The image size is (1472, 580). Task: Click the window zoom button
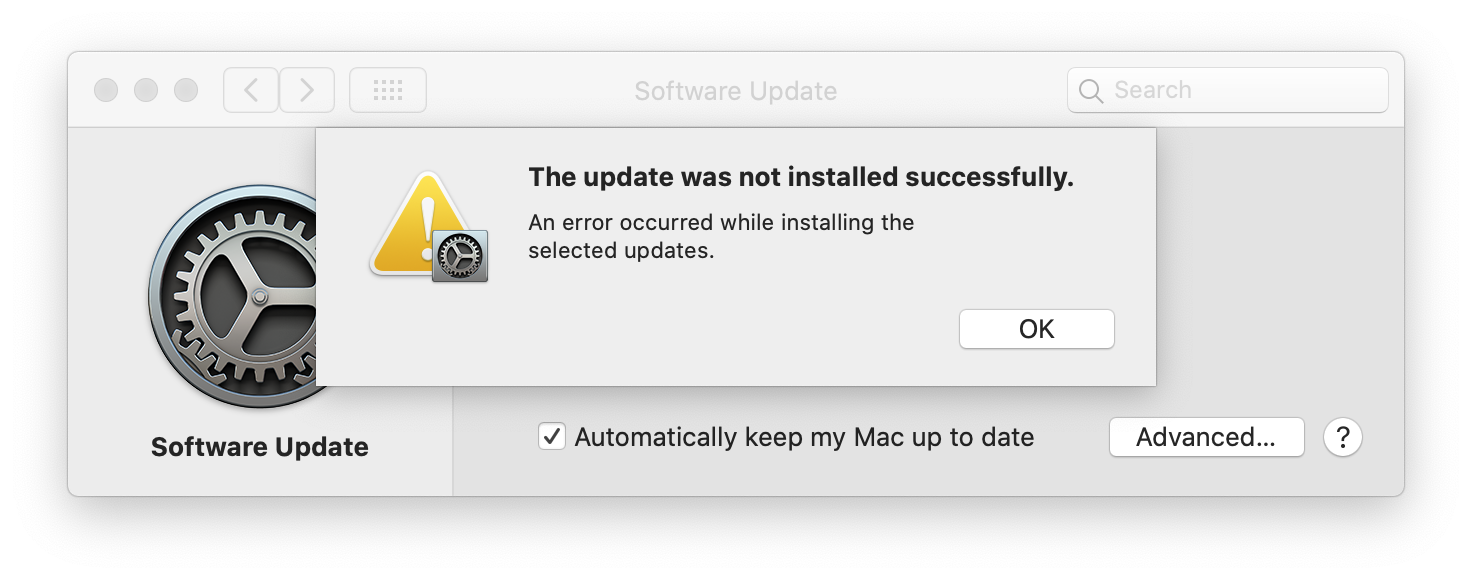click(x=186, y=90)
